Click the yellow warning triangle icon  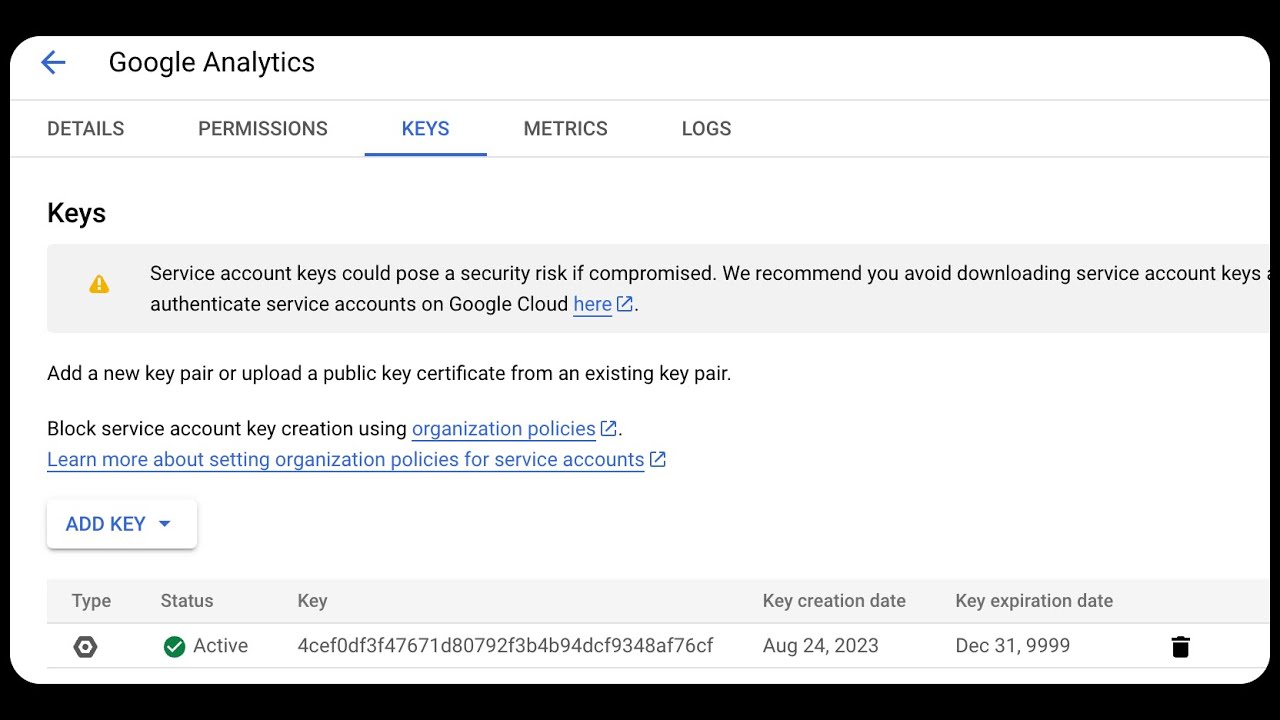tap(99, 285)
